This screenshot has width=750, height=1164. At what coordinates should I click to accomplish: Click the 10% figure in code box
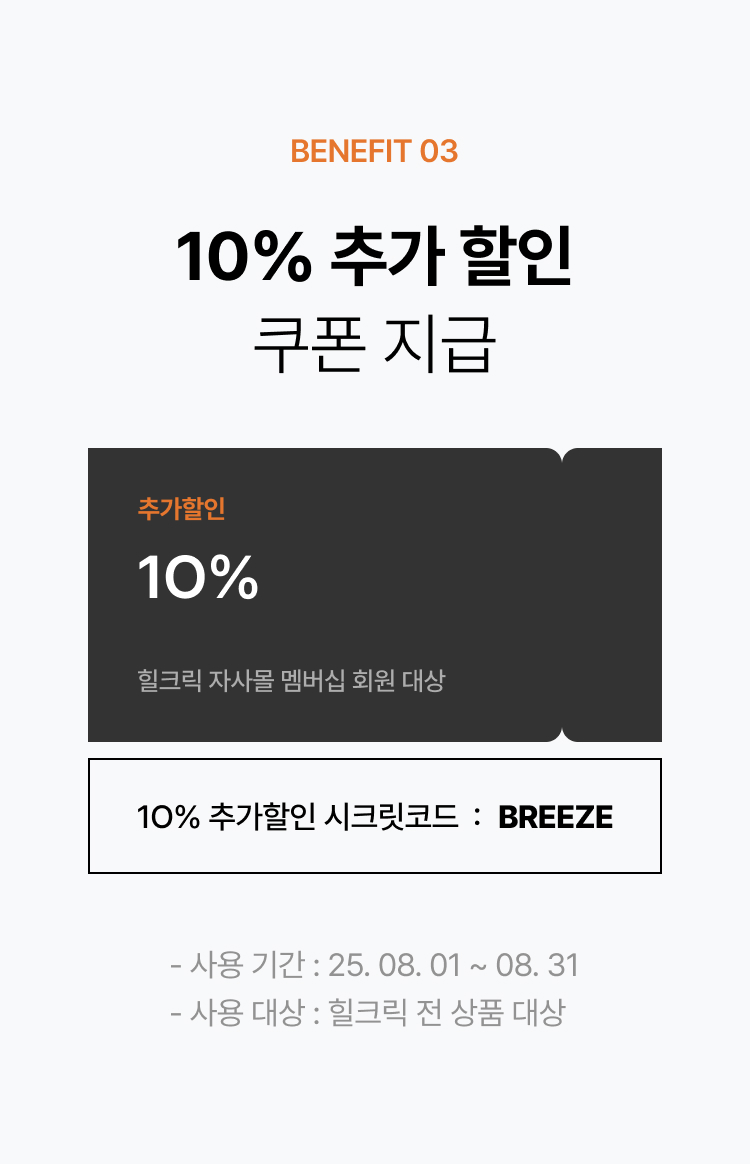169,817
